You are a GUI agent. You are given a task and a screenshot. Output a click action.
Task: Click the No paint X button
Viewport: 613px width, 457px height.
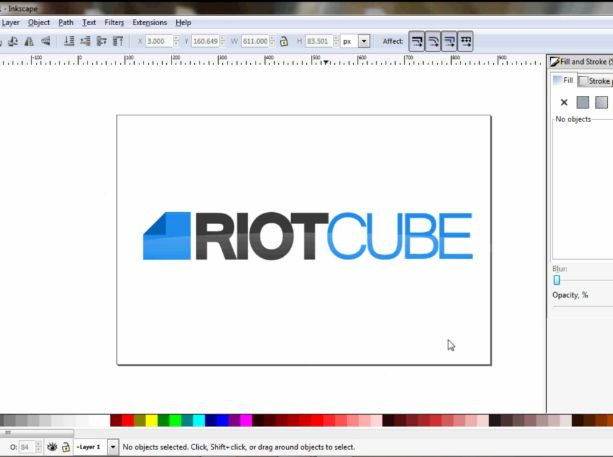(564, 102)
